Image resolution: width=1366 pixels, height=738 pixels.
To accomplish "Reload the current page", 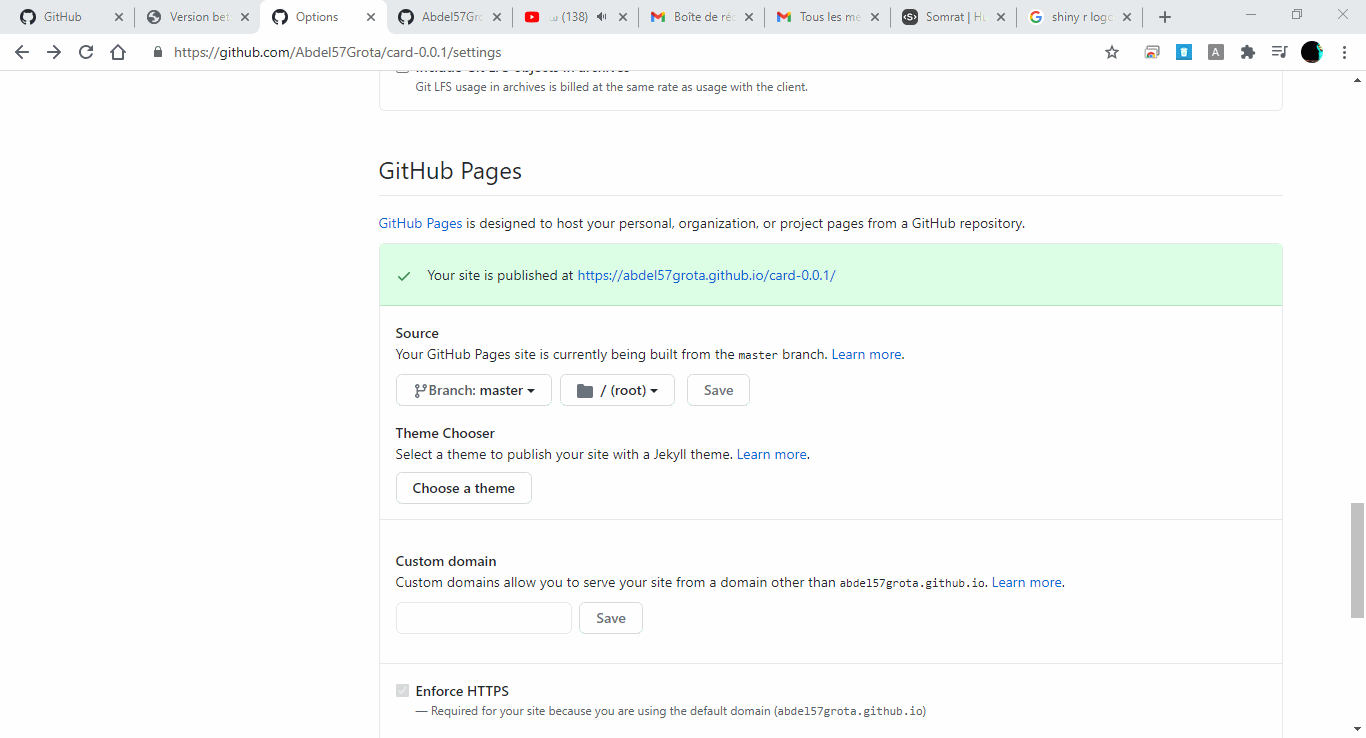I will (x=86, y=52).
